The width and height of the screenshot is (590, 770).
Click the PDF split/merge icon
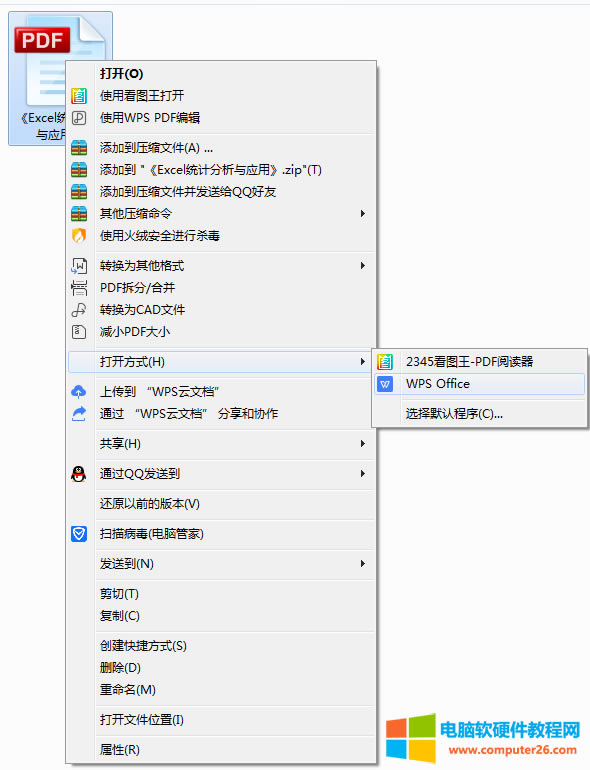click(x=79, y=288)
